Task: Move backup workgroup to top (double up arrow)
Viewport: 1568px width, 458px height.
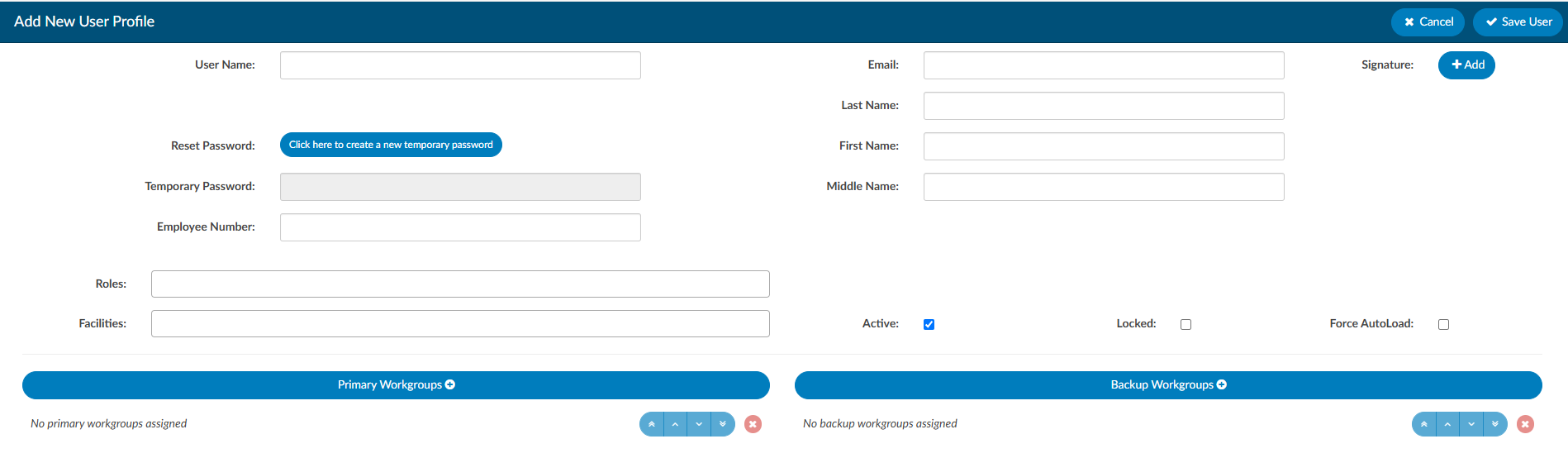Action: pos(1424,424)
